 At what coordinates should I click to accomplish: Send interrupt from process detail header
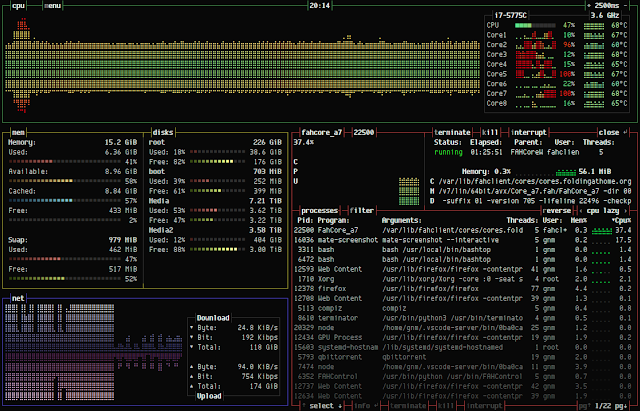528,132
